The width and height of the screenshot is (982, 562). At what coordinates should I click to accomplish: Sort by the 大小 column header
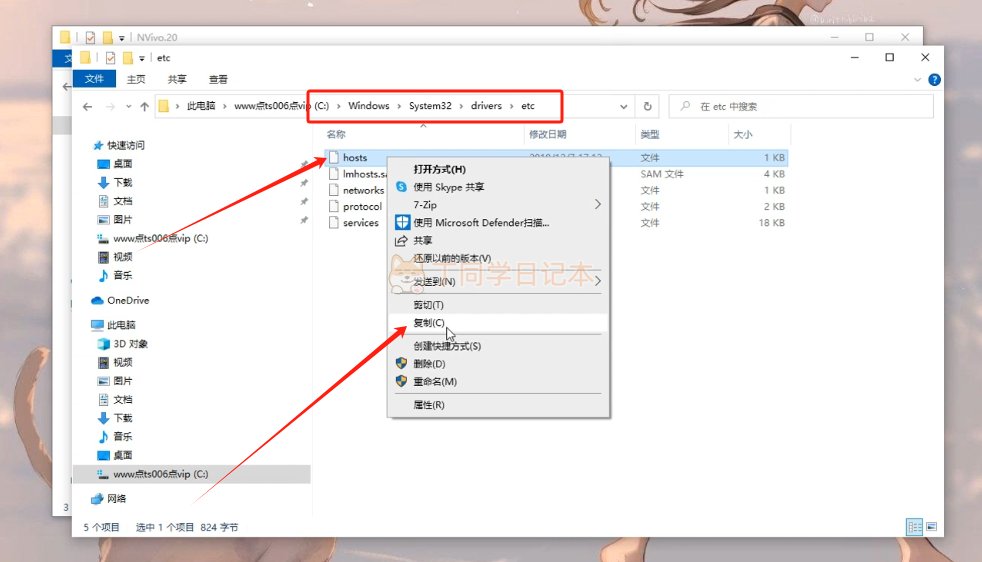tap(743, 134)
